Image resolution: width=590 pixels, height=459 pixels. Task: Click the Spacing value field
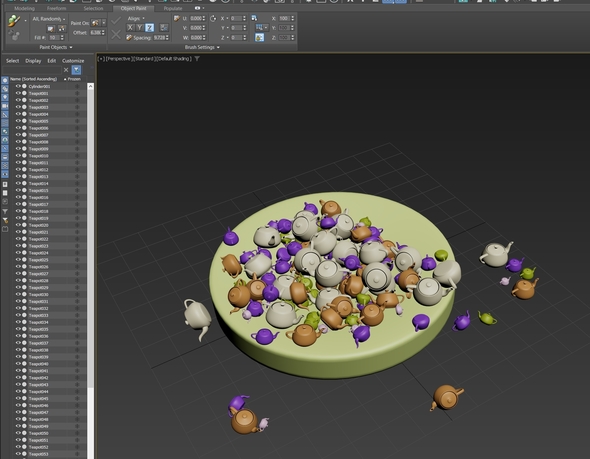point(160,38)
